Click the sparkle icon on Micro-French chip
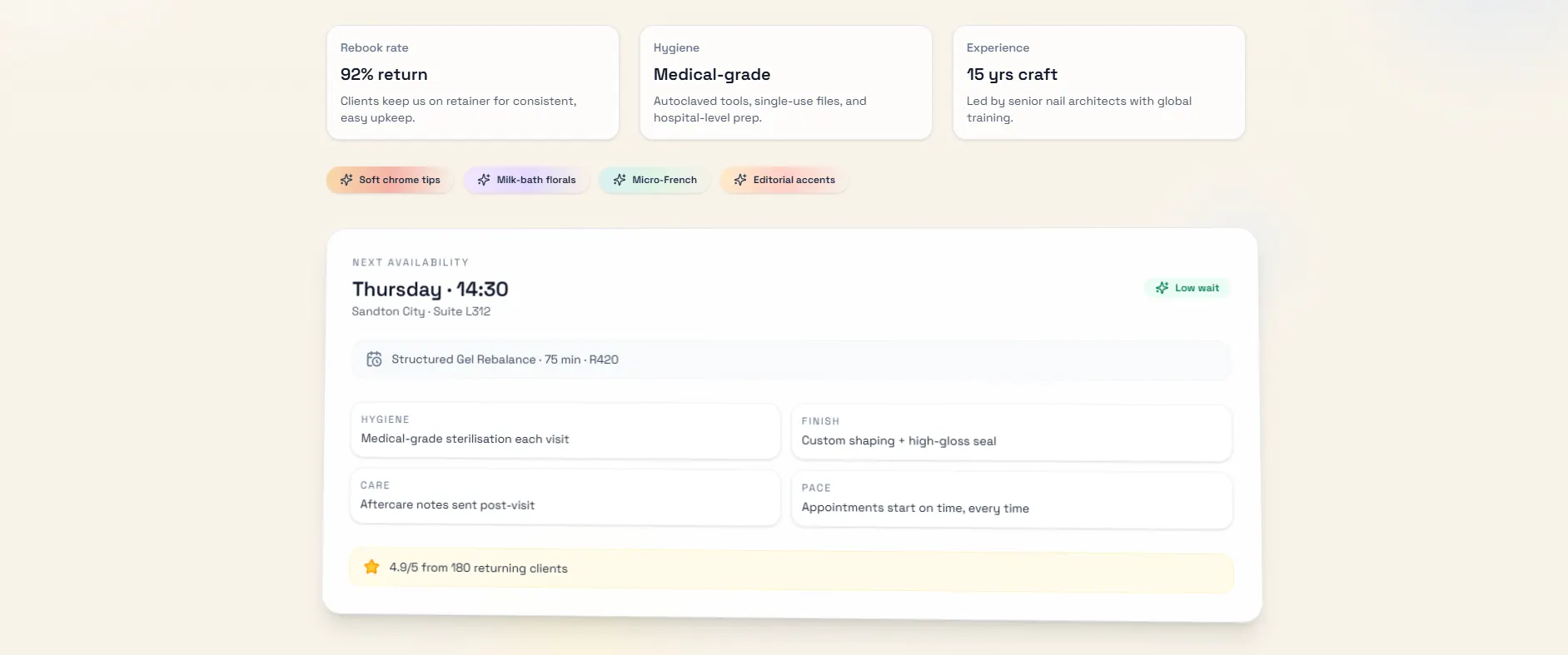 620,180
